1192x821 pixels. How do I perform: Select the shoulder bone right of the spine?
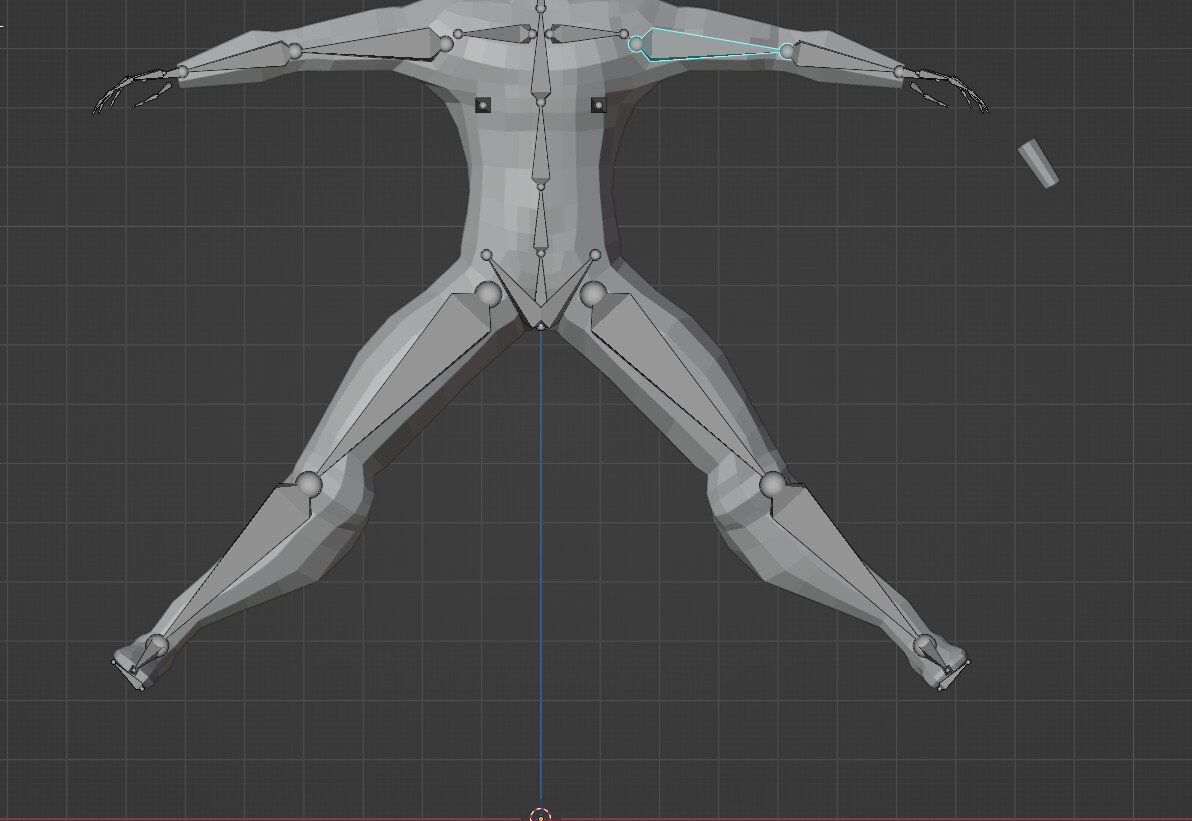pyautogui.click(x=587, y=33)
